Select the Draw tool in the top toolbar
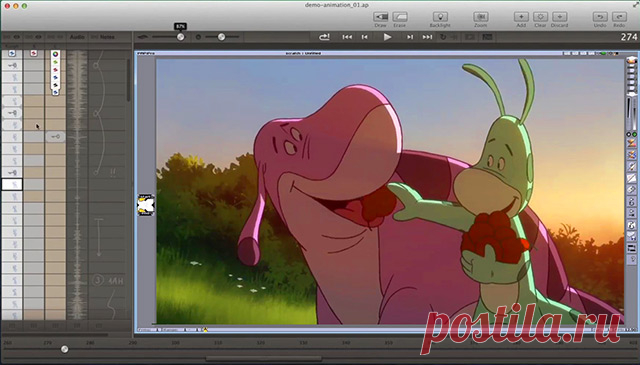The height and width of the screenshot is (365, 640). click(380, 17)
